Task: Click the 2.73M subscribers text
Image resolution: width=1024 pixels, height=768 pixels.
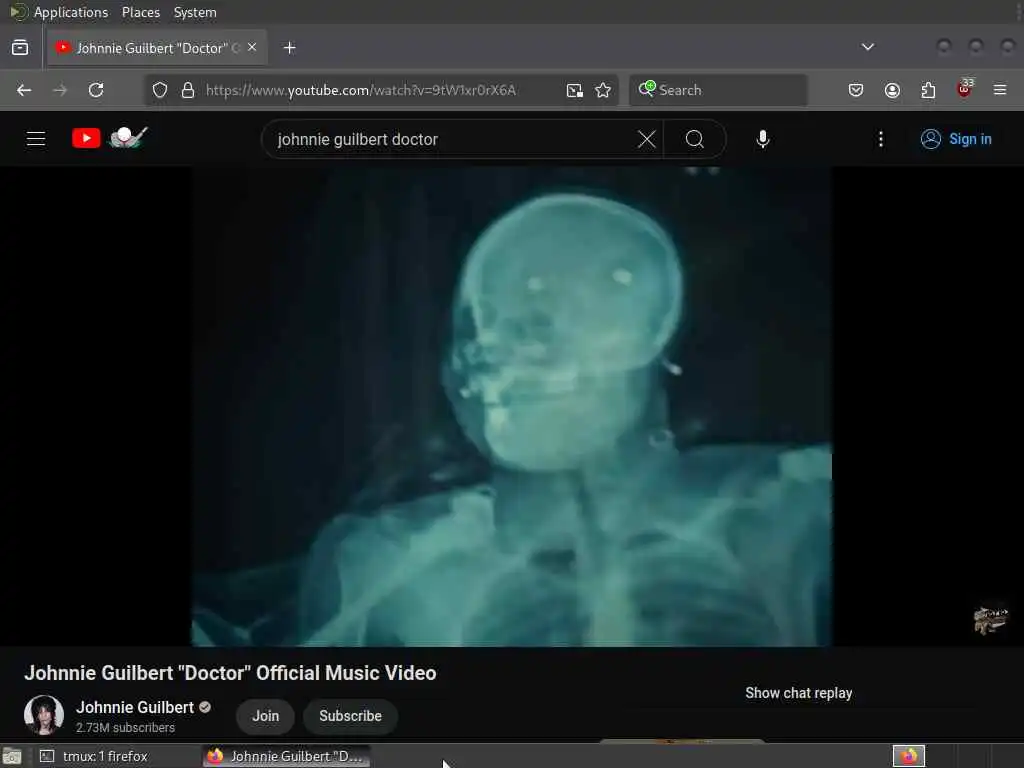Action: [125, 728]
